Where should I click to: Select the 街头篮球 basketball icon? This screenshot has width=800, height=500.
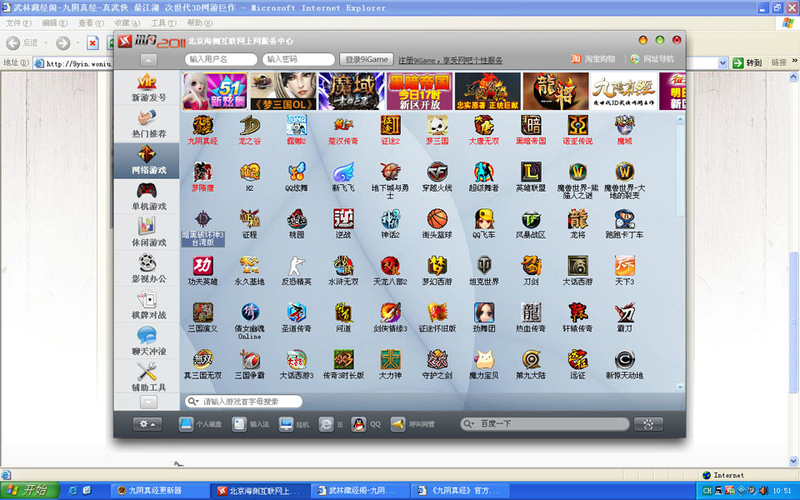pyautogui.click(x=437, y=219)
